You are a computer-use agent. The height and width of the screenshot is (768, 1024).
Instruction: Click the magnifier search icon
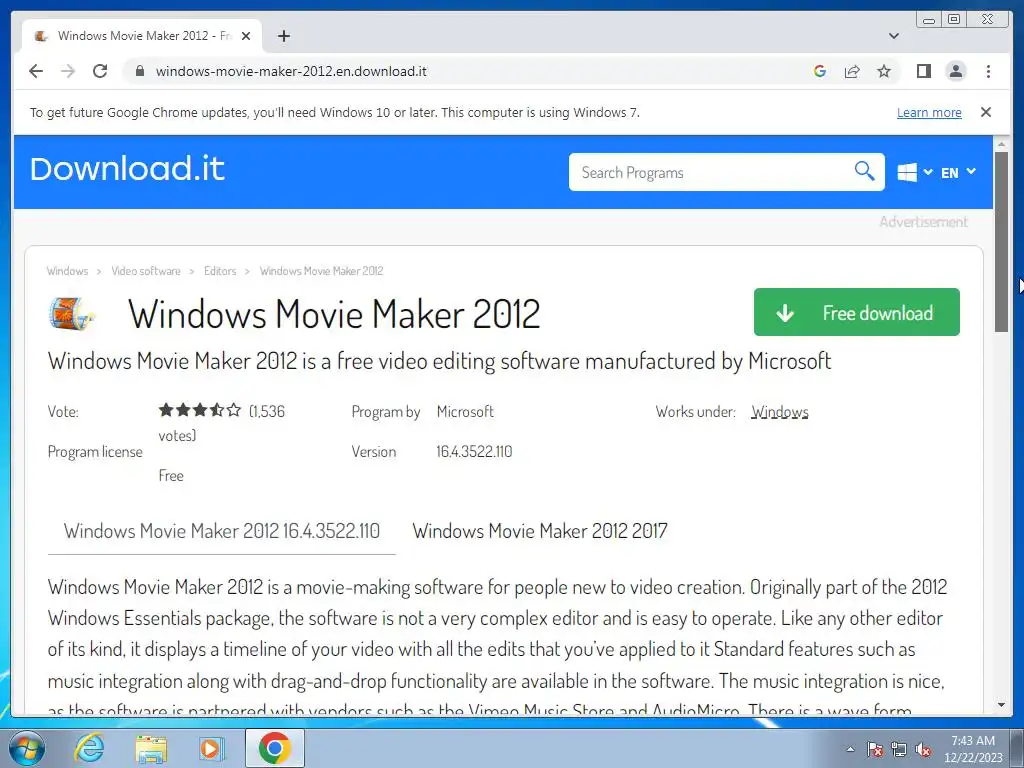click(864, 171)
